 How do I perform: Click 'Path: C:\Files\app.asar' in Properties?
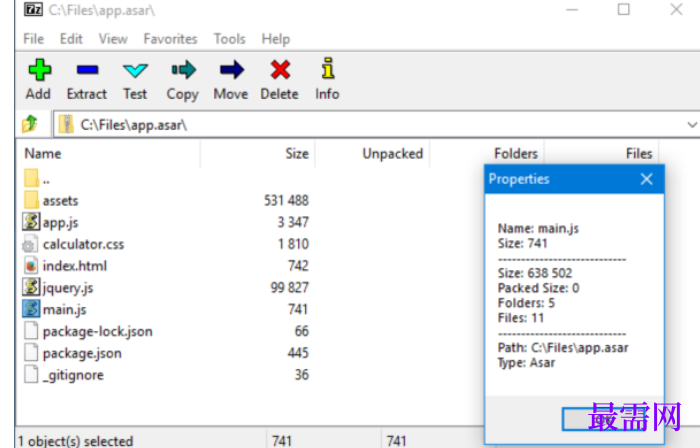563,348
